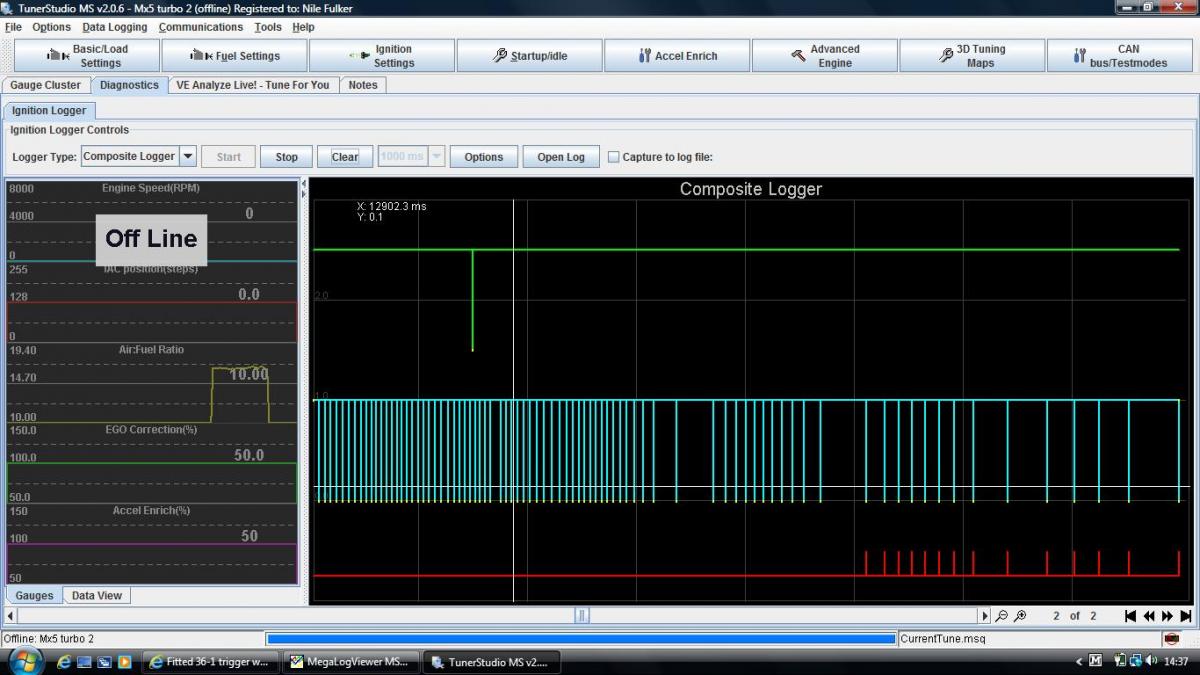The width and height of the screenshot is (1200, 675).
Task: Open the 1000 ms interval dropdown
Action: [436, 157]
